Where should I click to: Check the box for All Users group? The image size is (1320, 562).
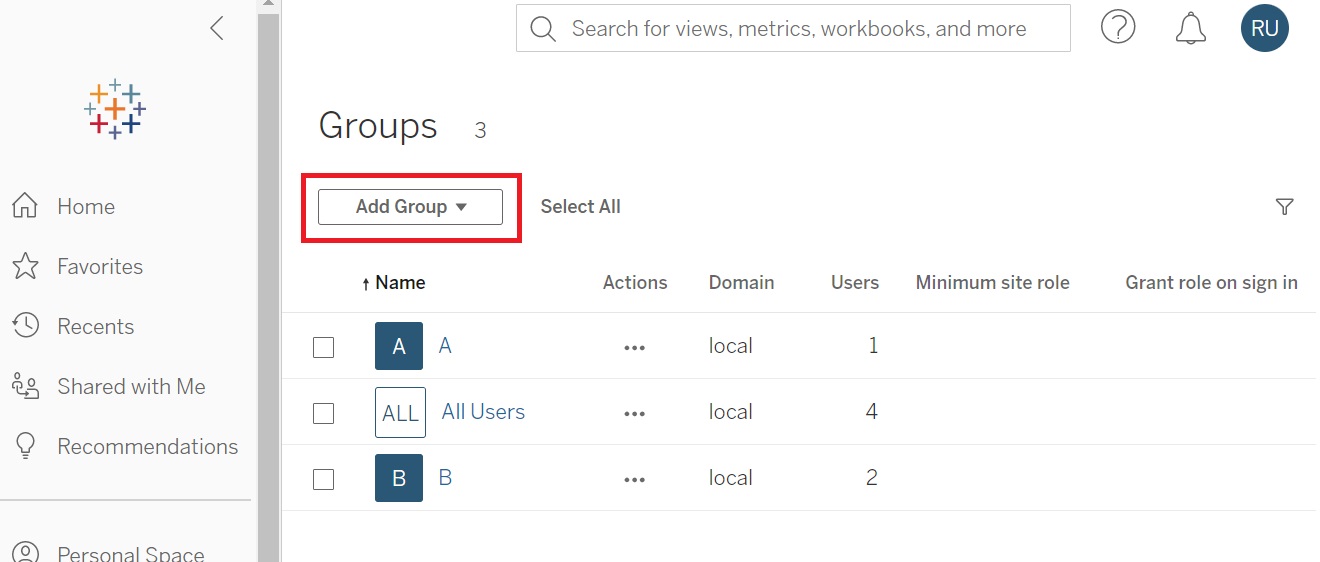(323, 413)
